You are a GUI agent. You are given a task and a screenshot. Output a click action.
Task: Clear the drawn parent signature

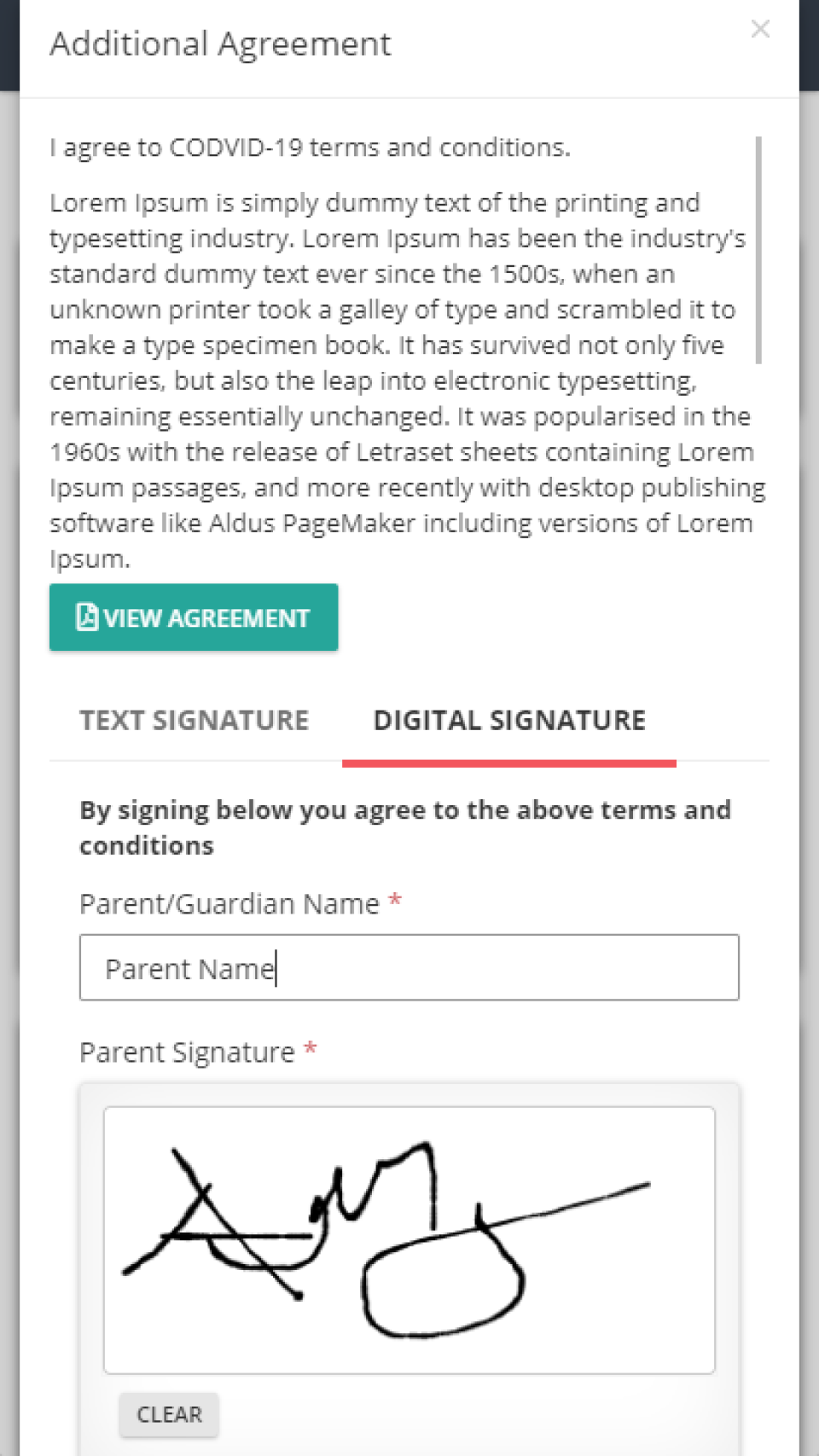[x=169, y=1414]
